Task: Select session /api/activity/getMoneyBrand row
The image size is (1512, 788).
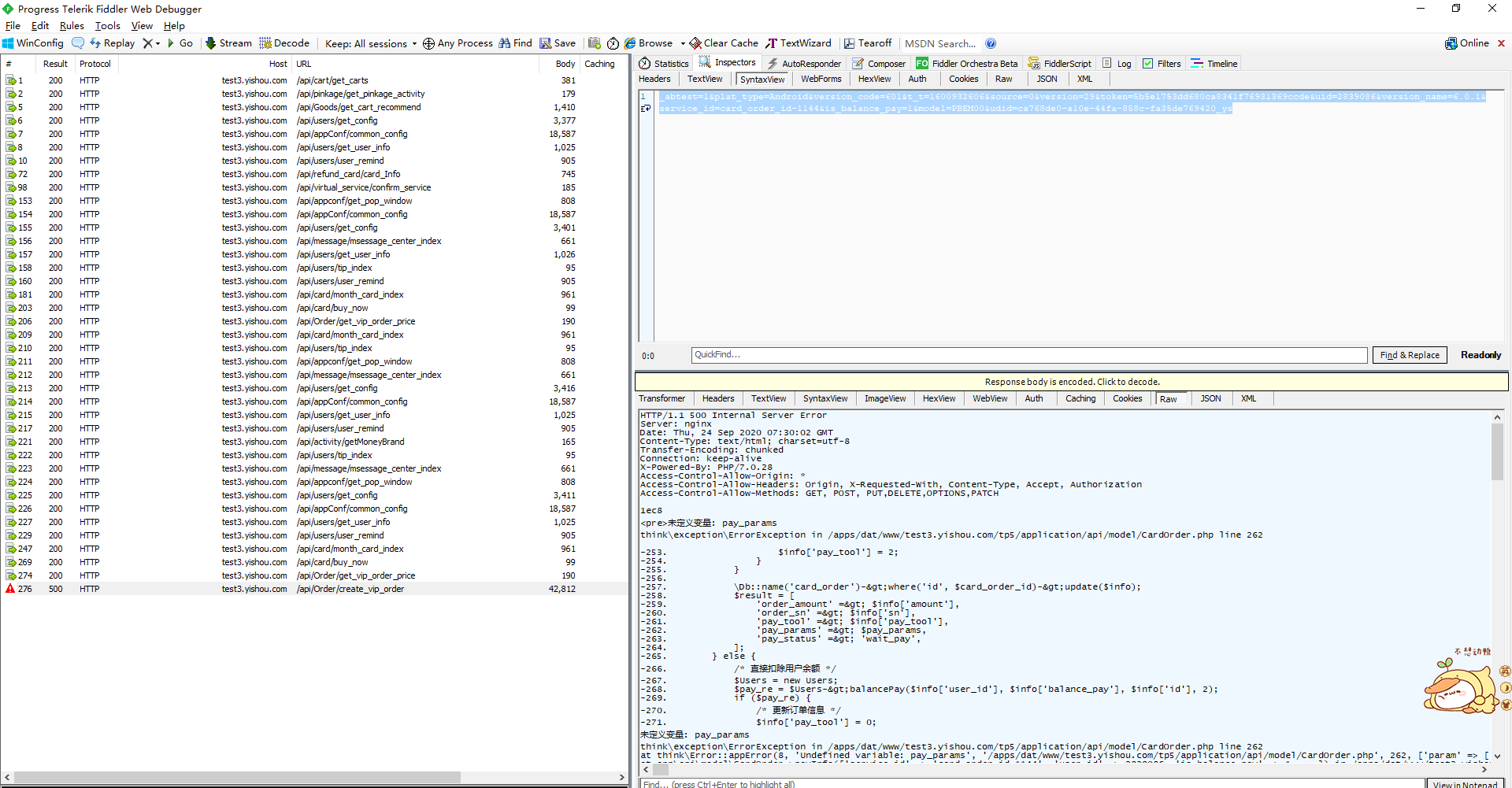Action: (x=313, y=442)
